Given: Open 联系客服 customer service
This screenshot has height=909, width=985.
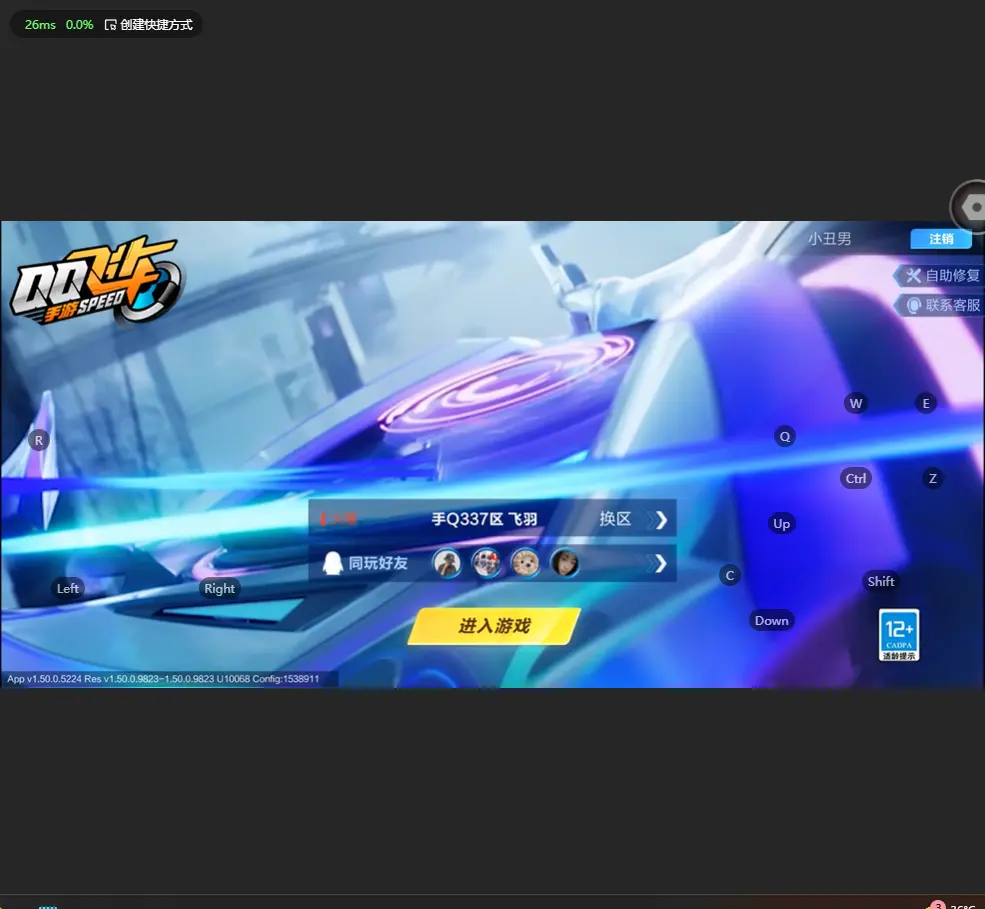Looking at the screenshot, I should pyautogui.click(x=939, y=305).
